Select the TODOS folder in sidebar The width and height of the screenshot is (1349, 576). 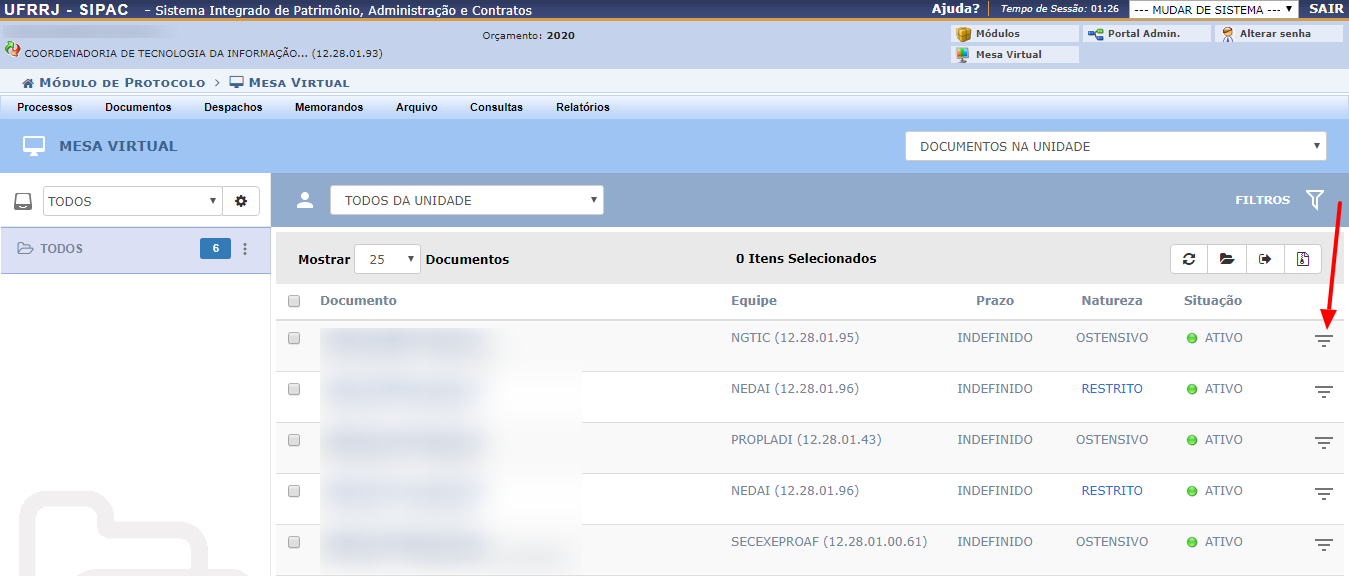point(62,249)
